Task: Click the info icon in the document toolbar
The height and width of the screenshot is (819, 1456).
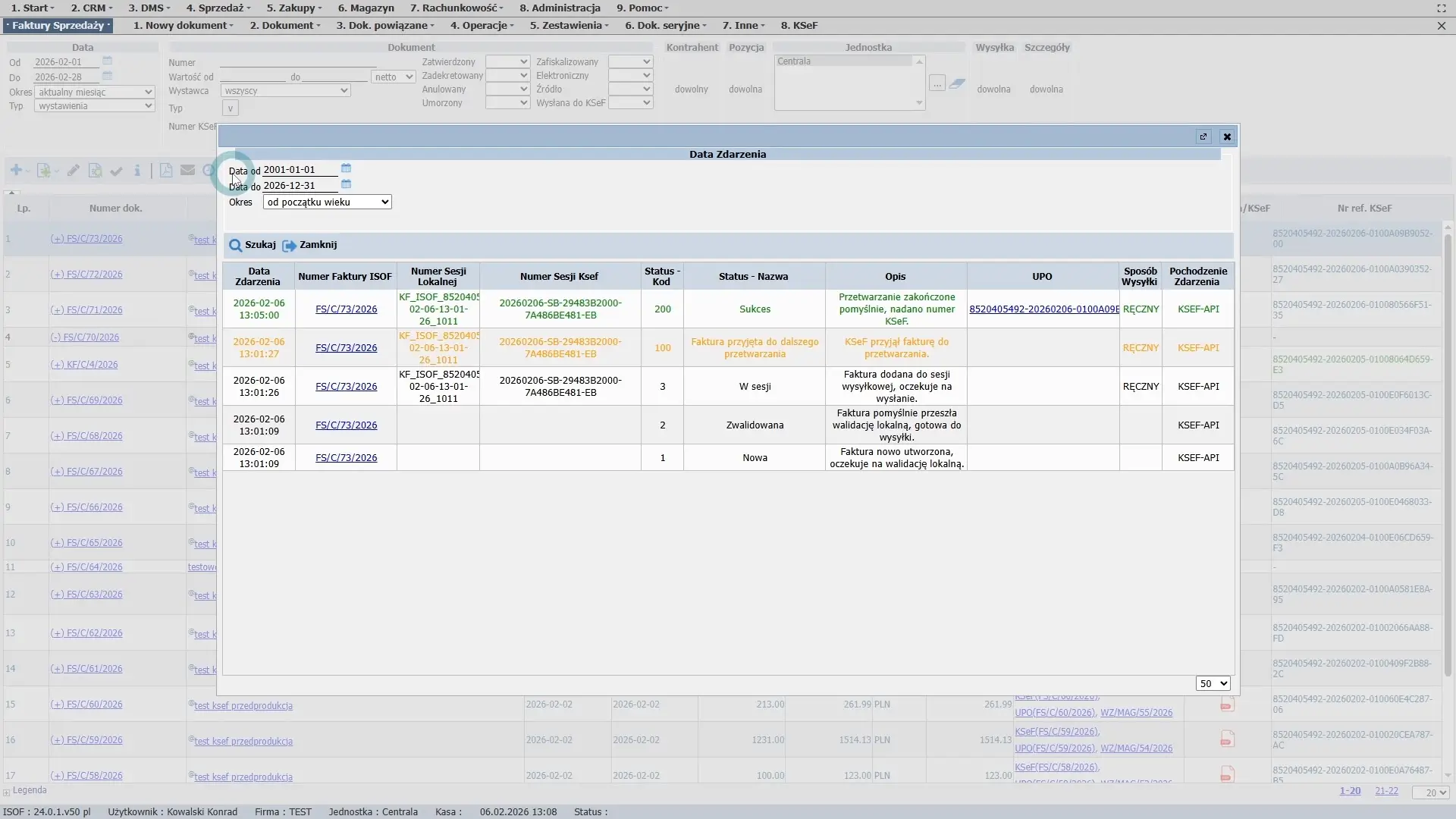Action: coord(137,171)
